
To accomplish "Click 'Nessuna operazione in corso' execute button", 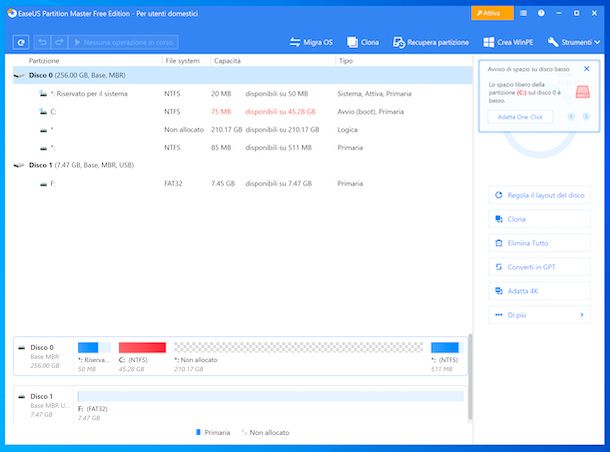I will point(123,42).
